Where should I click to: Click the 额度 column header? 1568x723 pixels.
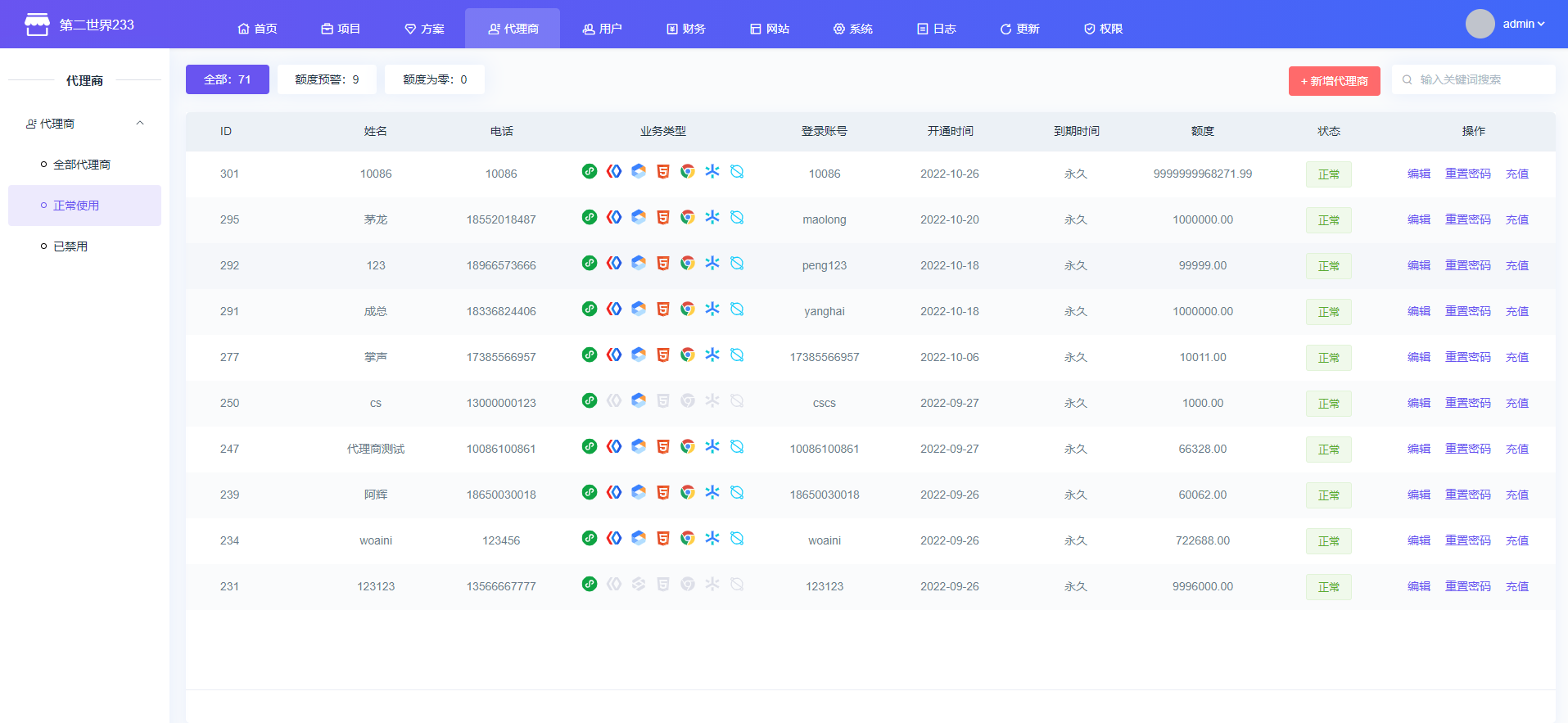(x=1203, y=131)
